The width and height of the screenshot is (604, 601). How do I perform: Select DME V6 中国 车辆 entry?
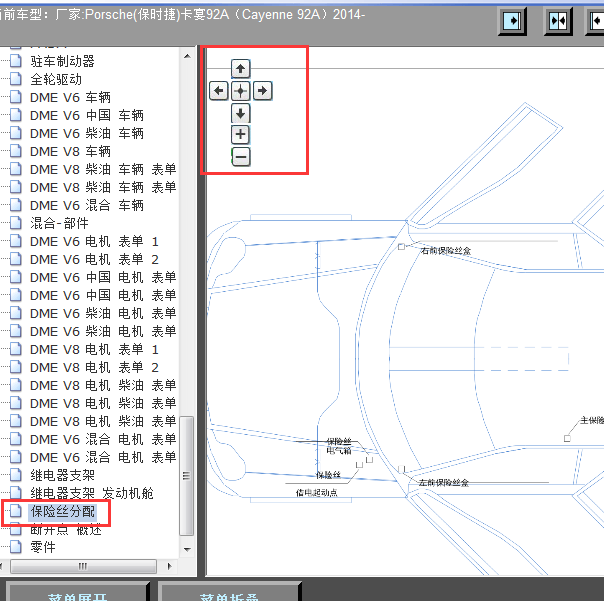click(x=87, y=115)
